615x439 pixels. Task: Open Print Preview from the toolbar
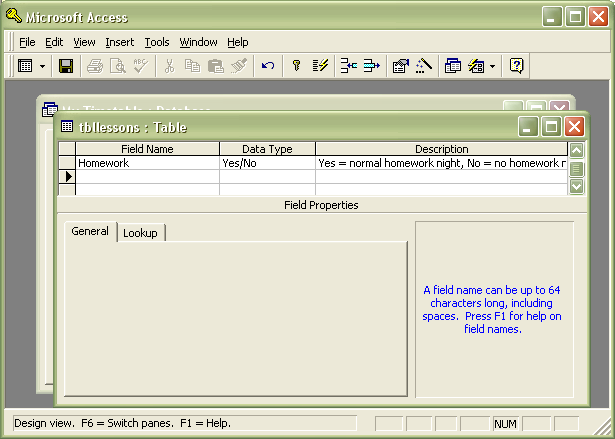click(x=118, y=66)
